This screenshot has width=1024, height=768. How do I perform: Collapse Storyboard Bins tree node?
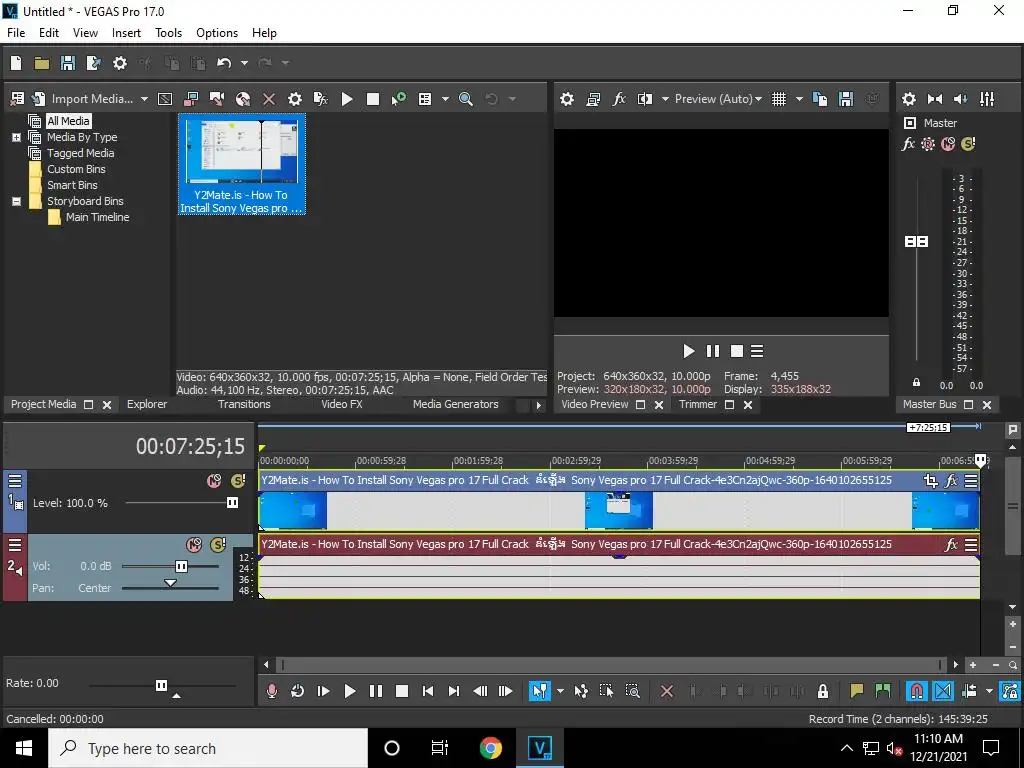point(16,201)
